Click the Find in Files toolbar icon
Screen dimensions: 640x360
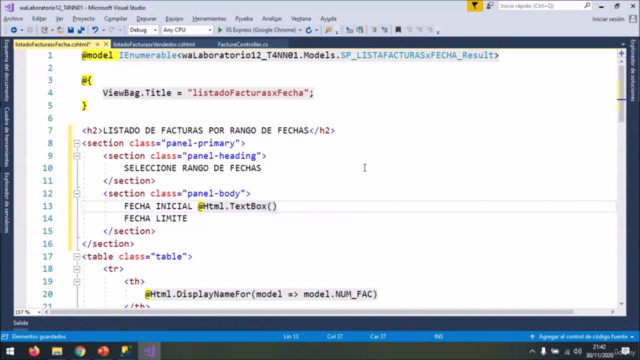coord(328,30)
